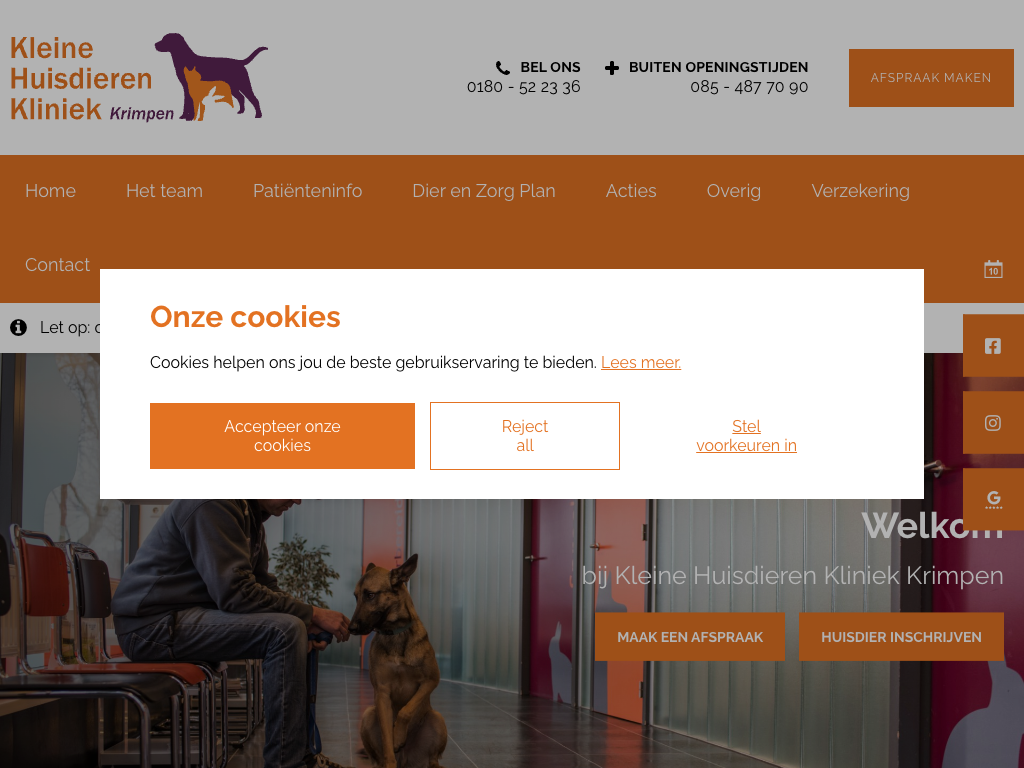Screen dimensions: 1024x768
Task: Accept cookies with 'Accepteer onze cookies'
Action: (282, 436)
